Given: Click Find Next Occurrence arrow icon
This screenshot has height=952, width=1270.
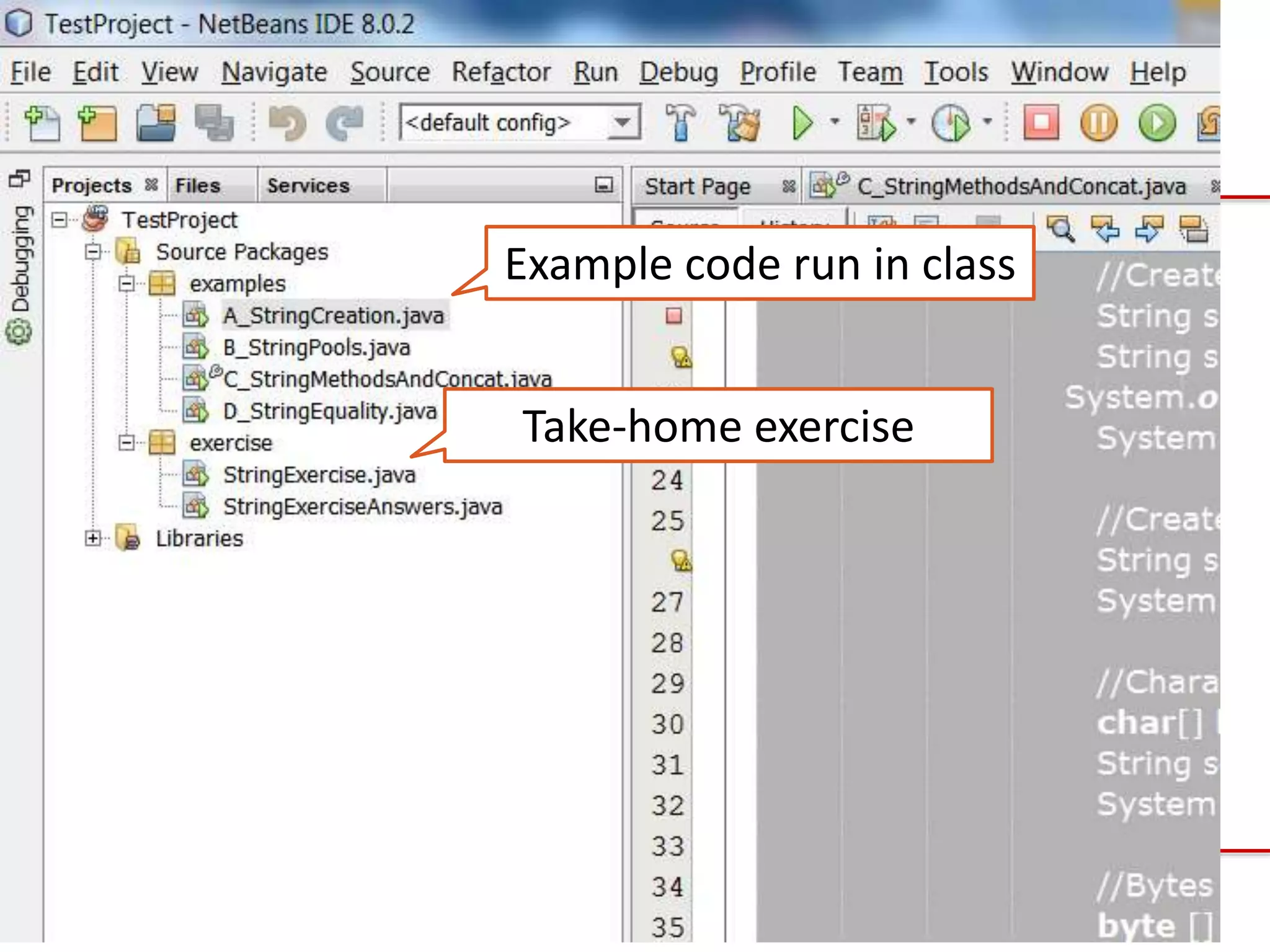Looking at the screenshot, I should pyautogui.click(x=1149, y=229).
